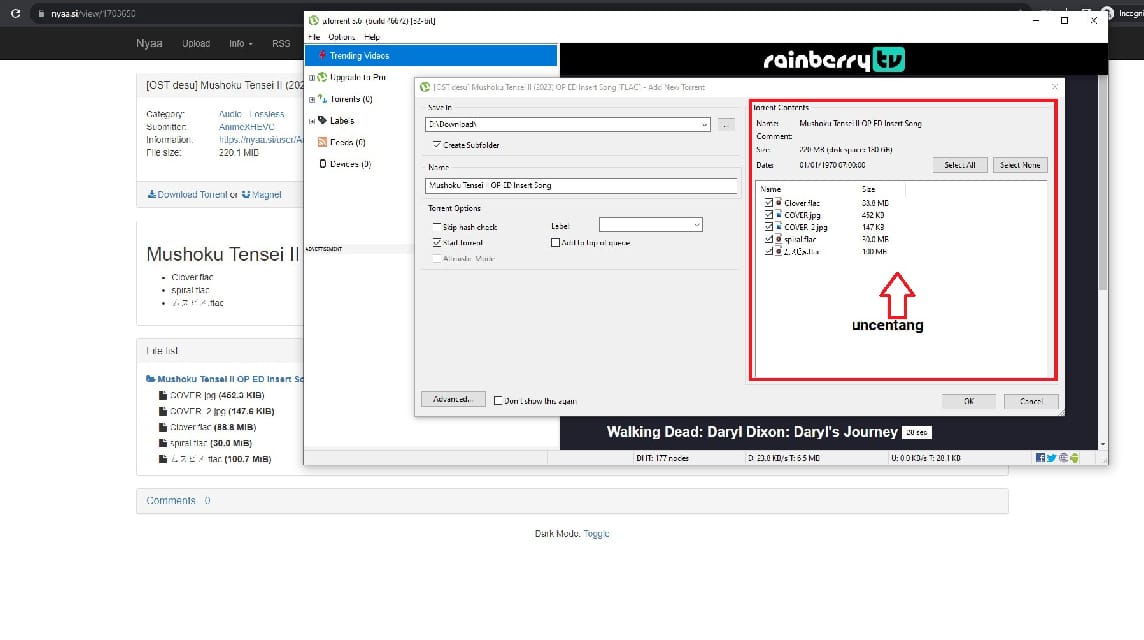Click the spiral.flac file type icon
1144x640 pixels.
(778, 239)
